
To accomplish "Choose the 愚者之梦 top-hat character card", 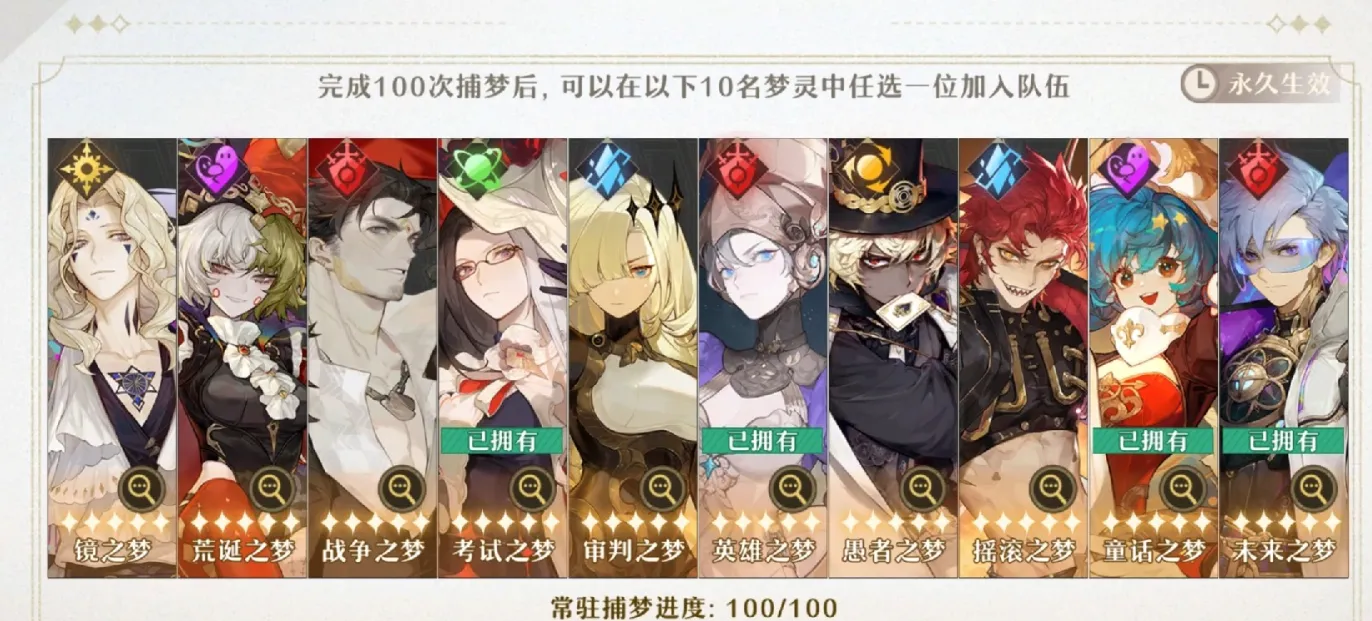I will (x=893, y=358).
